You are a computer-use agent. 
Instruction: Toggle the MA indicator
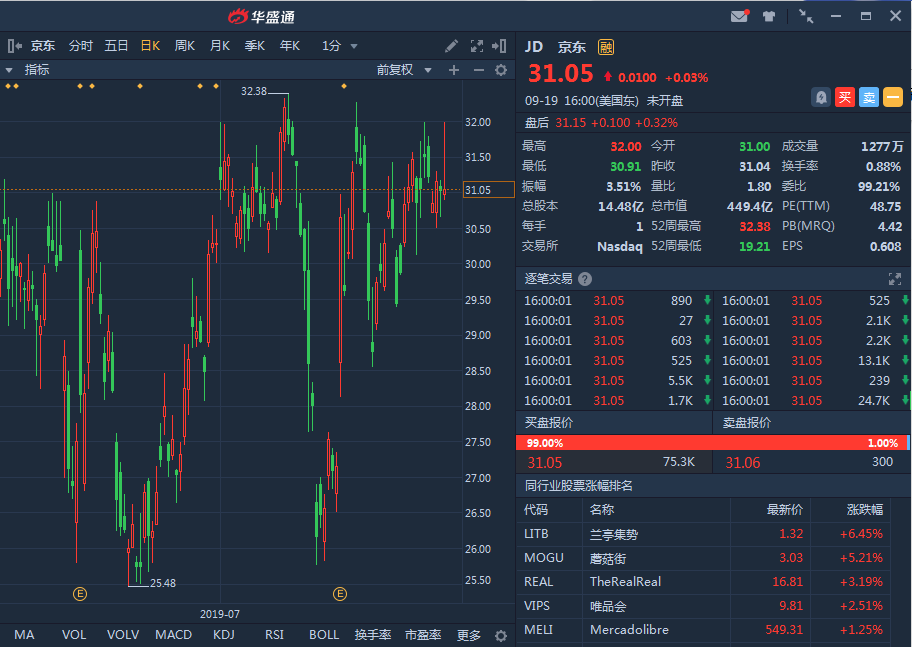(24, 635)
